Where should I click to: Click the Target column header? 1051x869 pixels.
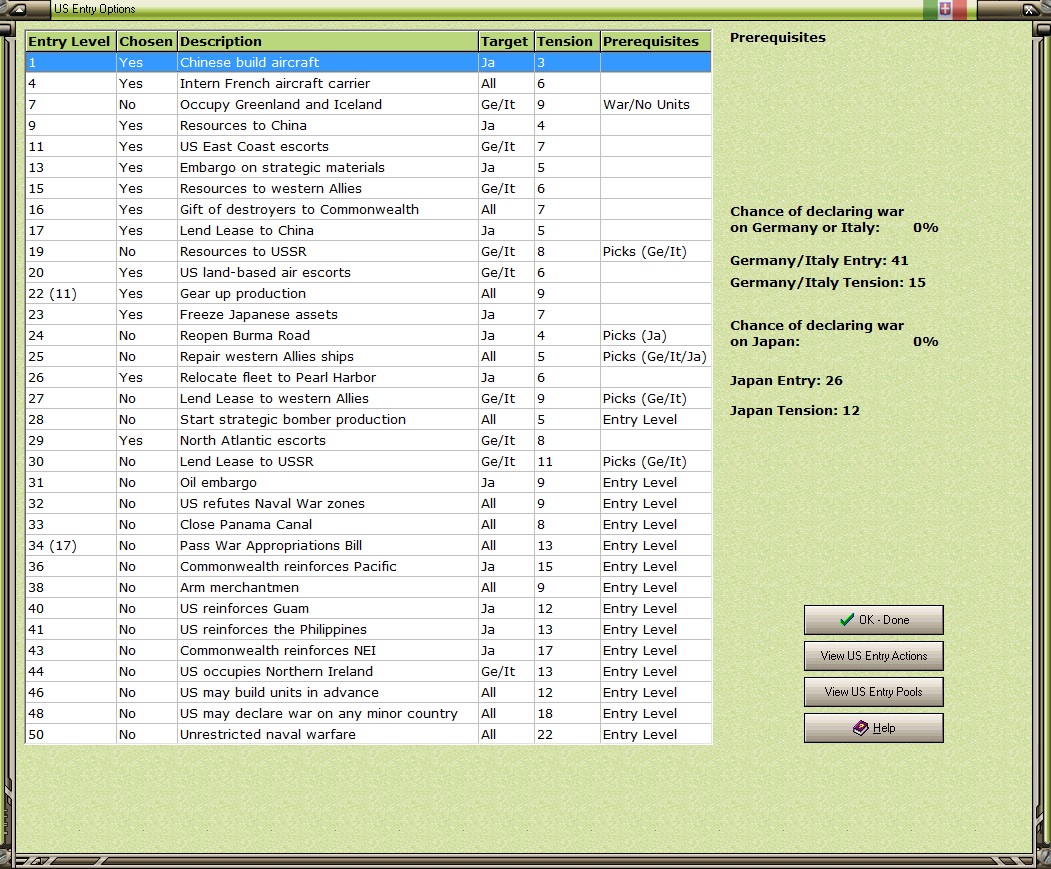pyautogui.click(x=506, y=42)
